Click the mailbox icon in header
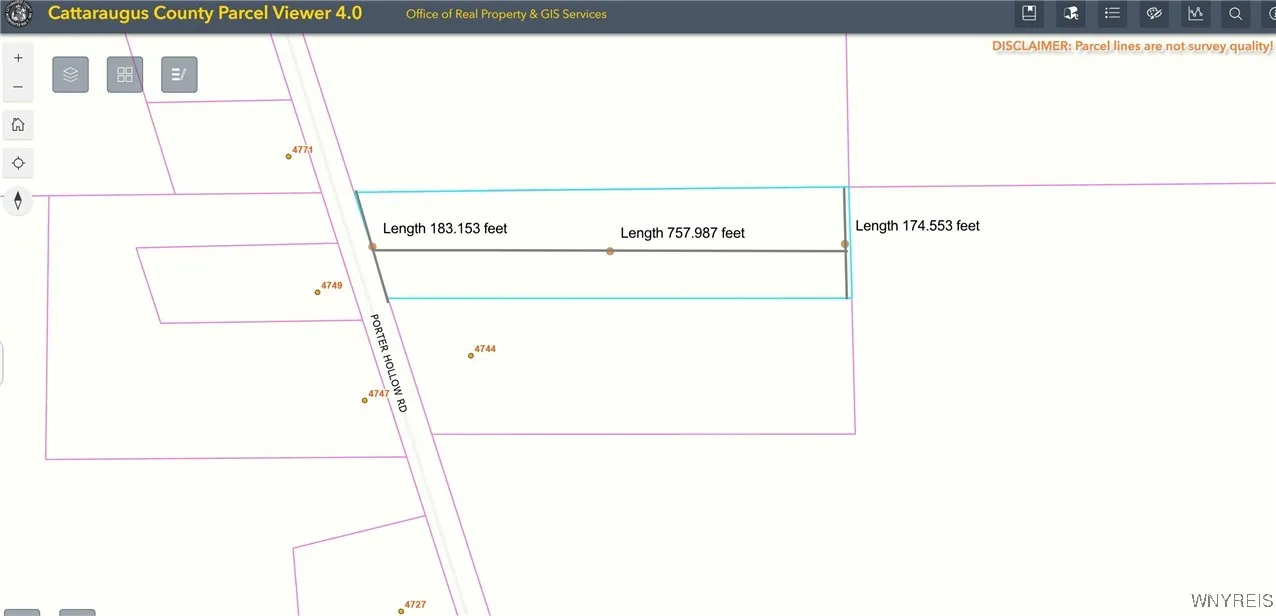Image resolution: width=1276 pixels, height=616 pixels. coord(1071,14)
